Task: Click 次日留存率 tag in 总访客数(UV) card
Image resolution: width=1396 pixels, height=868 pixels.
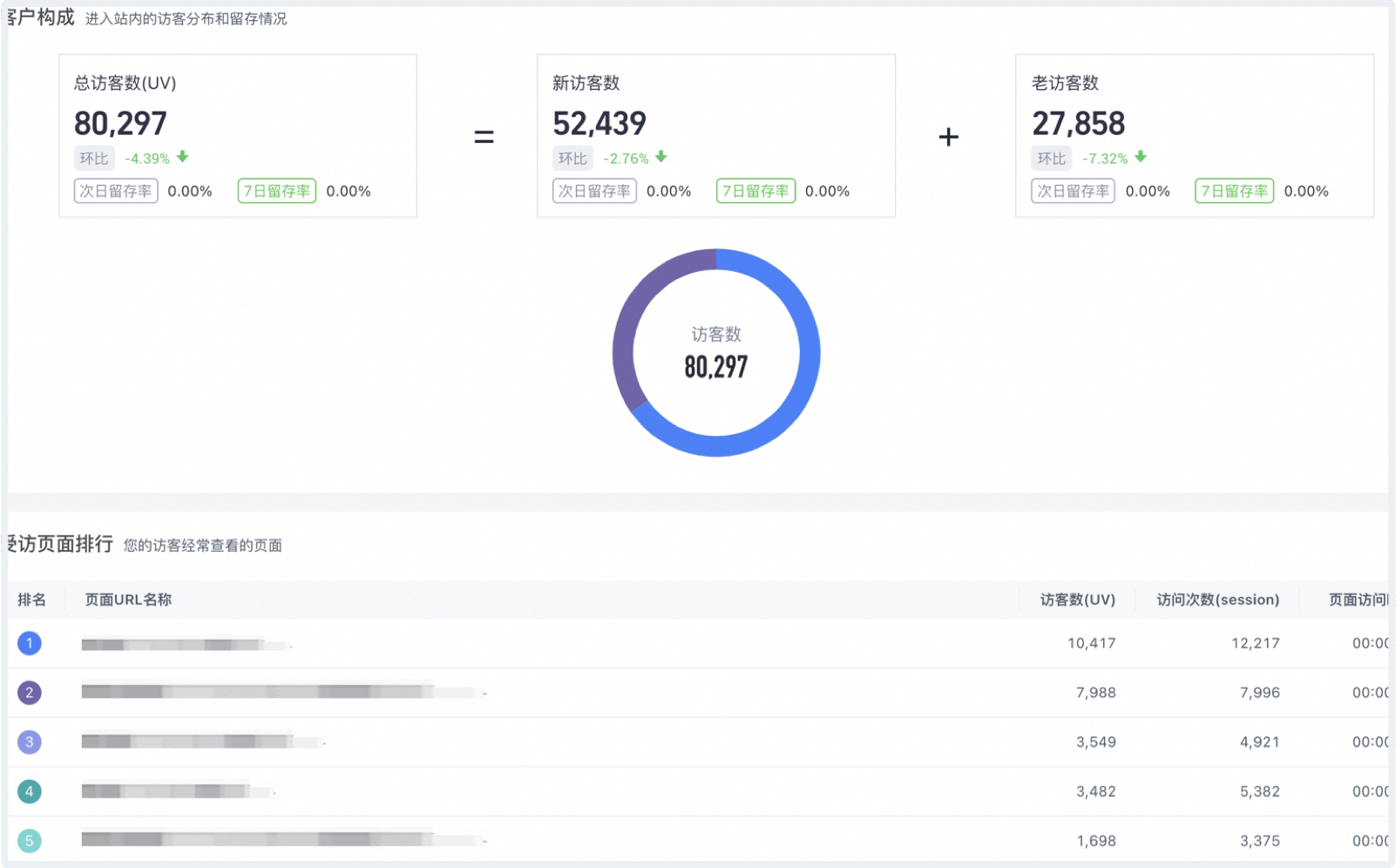Action: (x=116, y=191)
